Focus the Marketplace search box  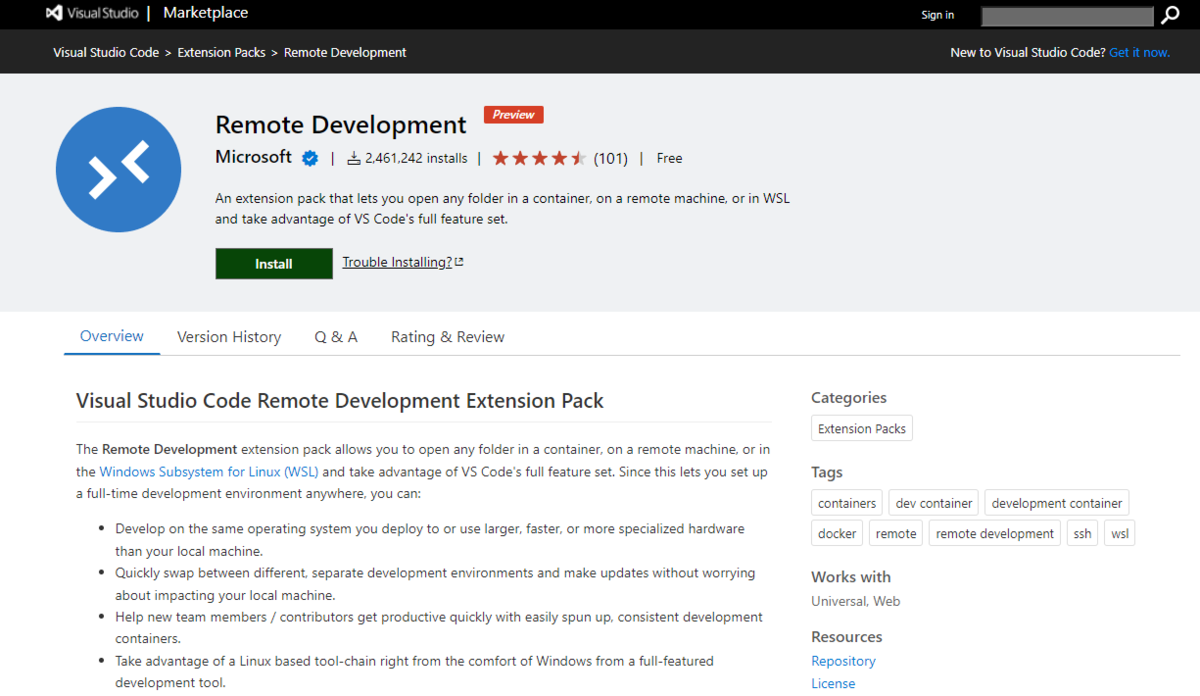1068,16
